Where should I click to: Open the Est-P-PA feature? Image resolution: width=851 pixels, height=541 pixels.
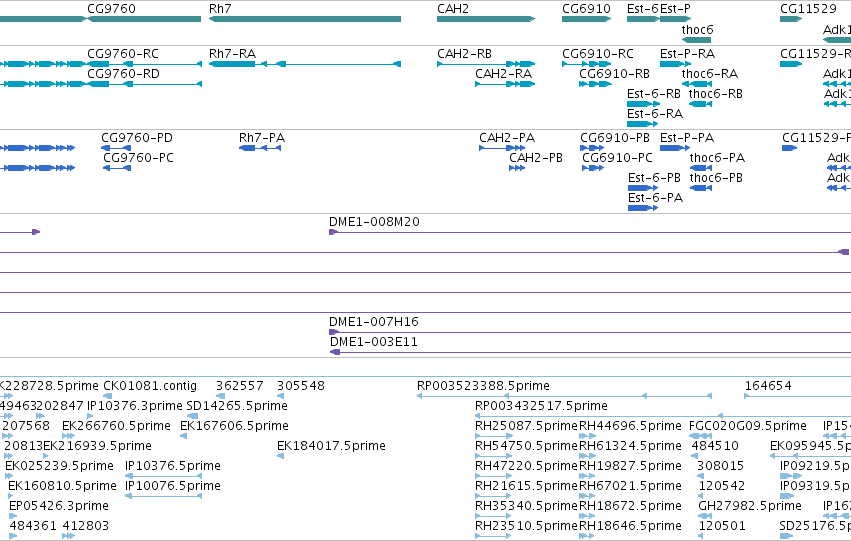674,148
